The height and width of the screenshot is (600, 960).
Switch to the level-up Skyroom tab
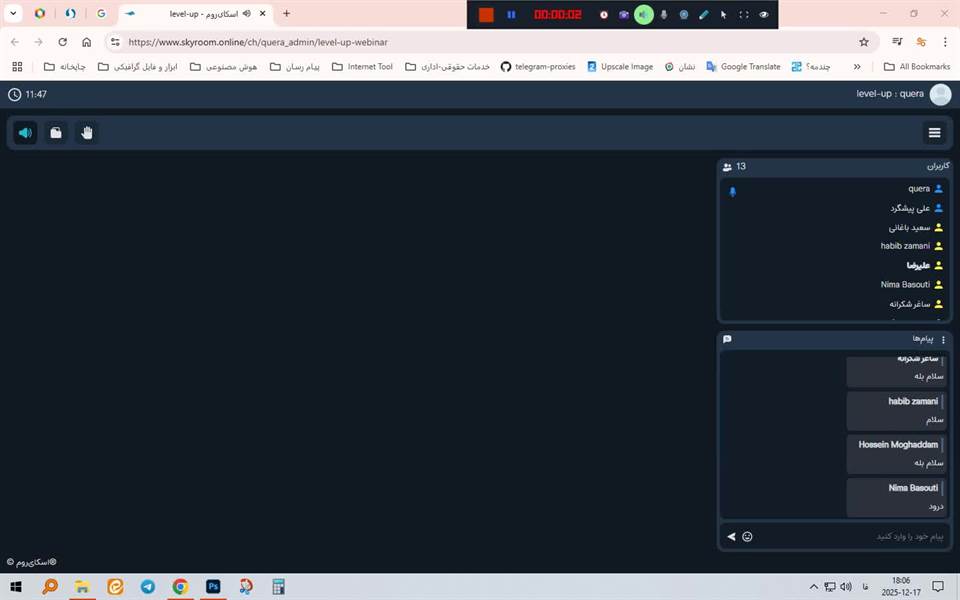195,14
